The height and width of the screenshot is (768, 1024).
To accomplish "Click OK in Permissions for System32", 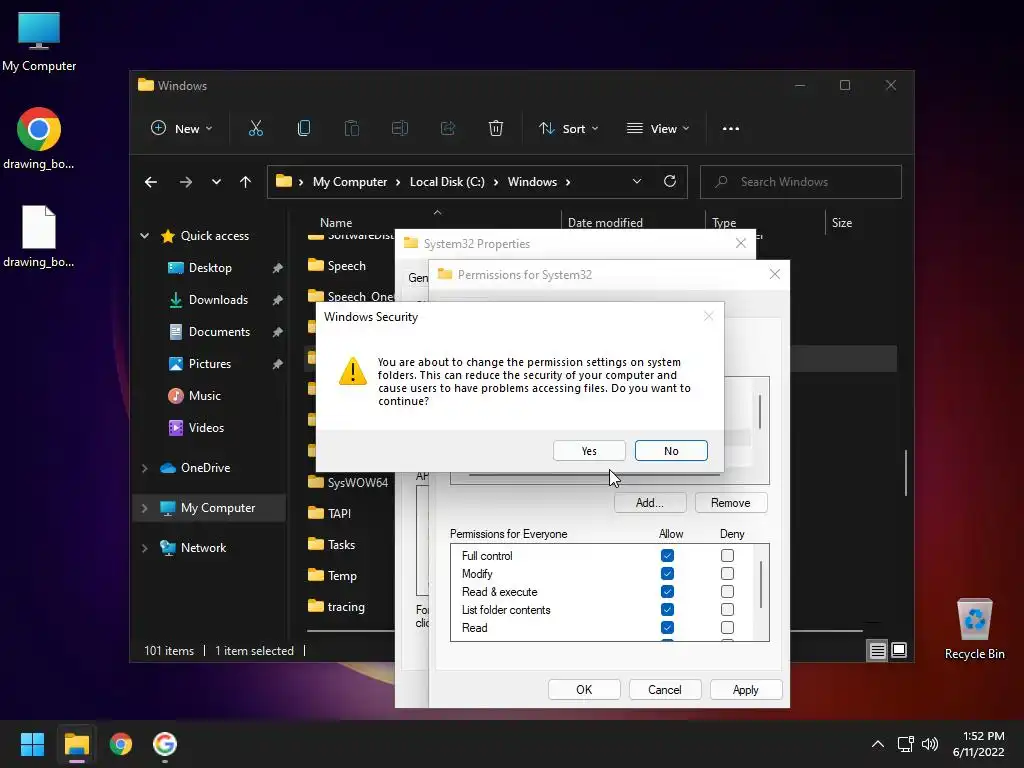I will click(584, 690).
